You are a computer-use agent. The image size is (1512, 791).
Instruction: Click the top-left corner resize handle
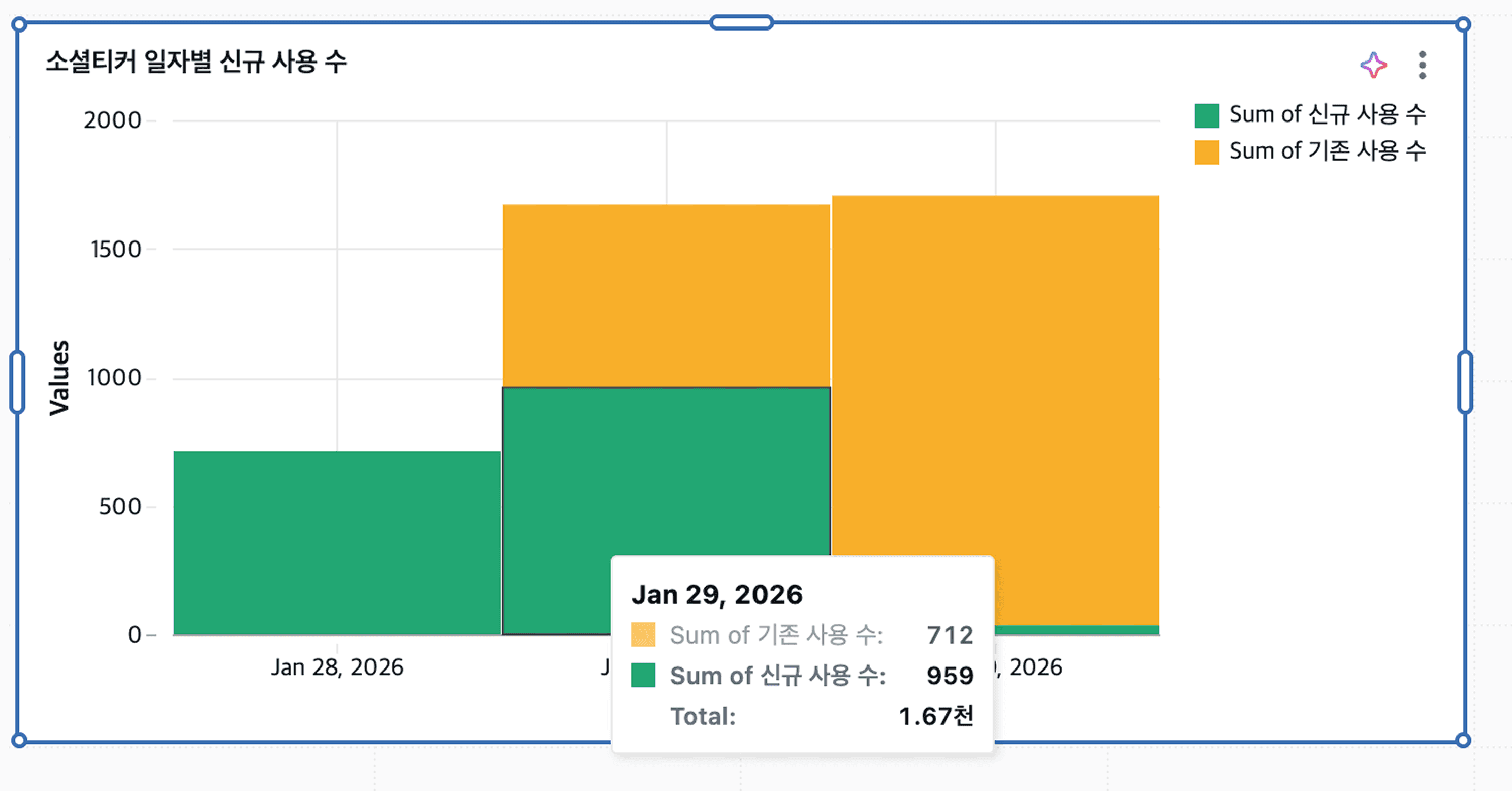coord(19,24)
